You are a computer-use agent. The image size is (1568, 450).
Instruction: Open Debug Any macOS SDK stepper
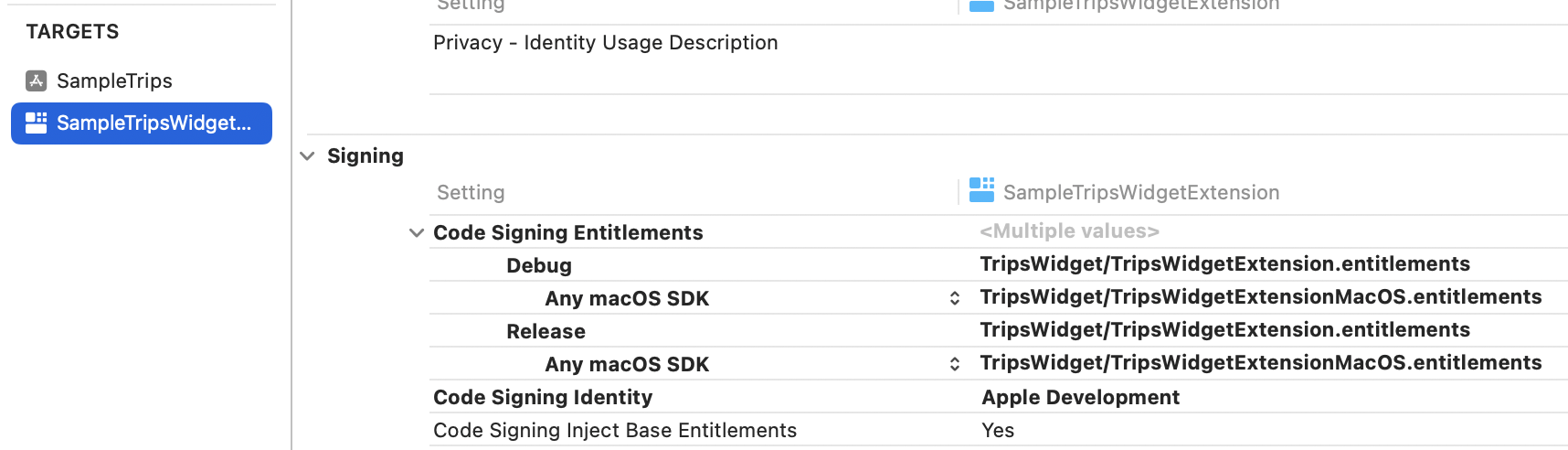tap(955, 298)
